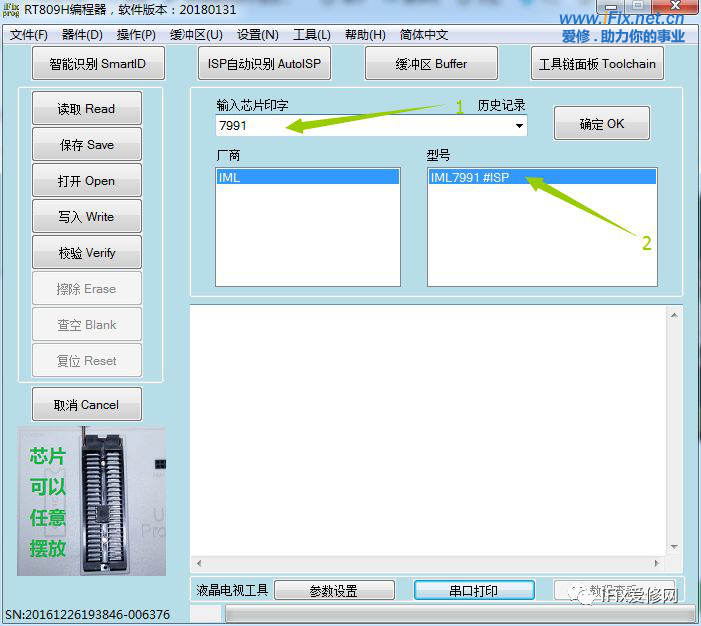The image size is (701, 626).
Task: Click the 打开 Open button
Action: pos(87,181)
